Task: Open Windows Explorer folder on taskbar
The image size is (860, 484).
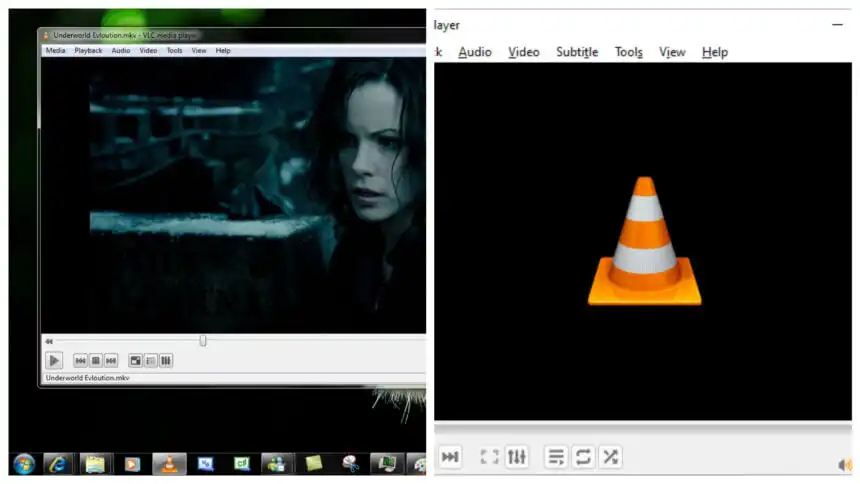Action: pos(95,464)
